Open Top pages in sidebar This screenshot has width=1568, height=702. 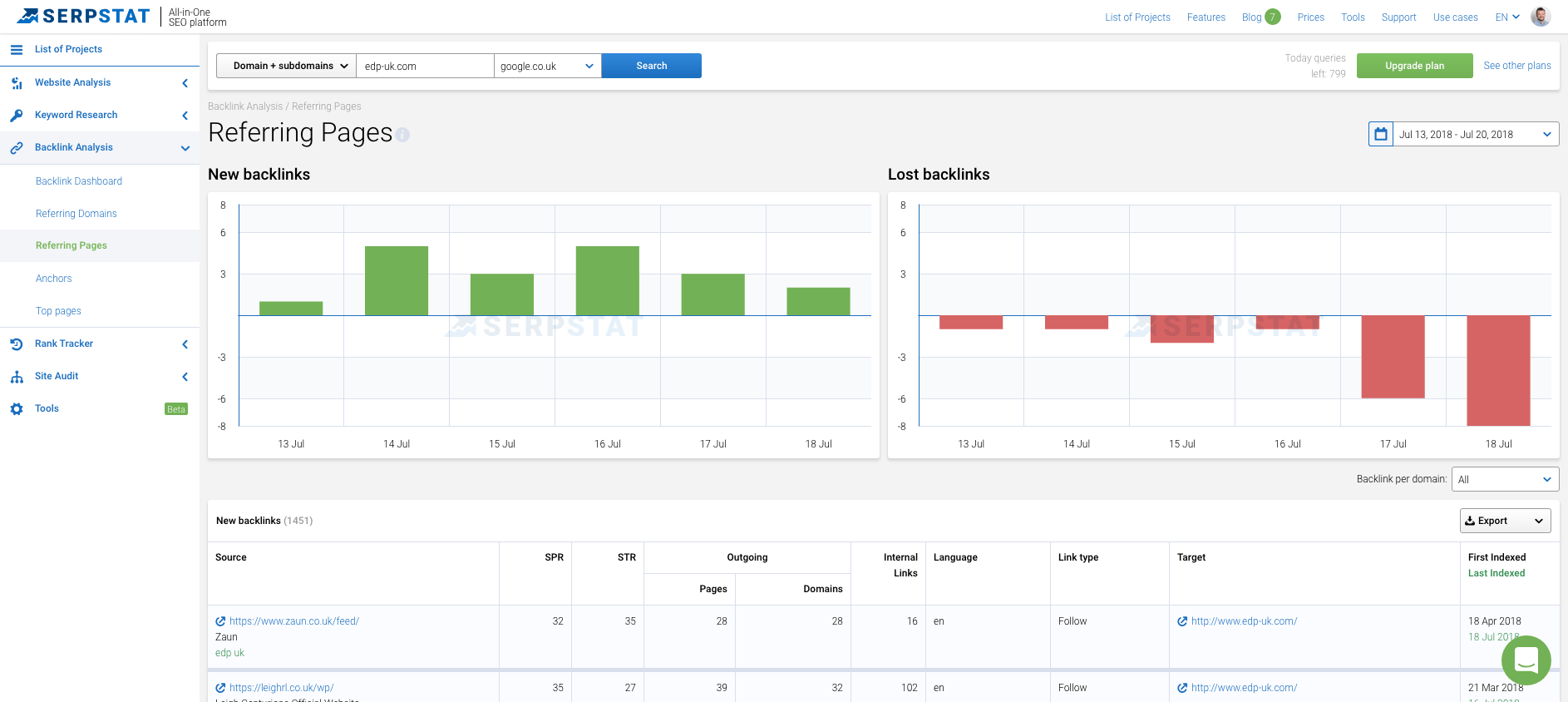58,311
